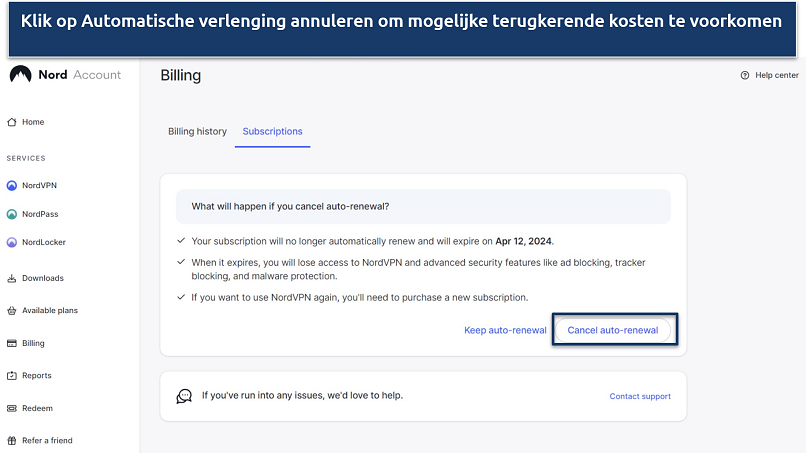Switch to the Billing history tab

pos(197,132)
